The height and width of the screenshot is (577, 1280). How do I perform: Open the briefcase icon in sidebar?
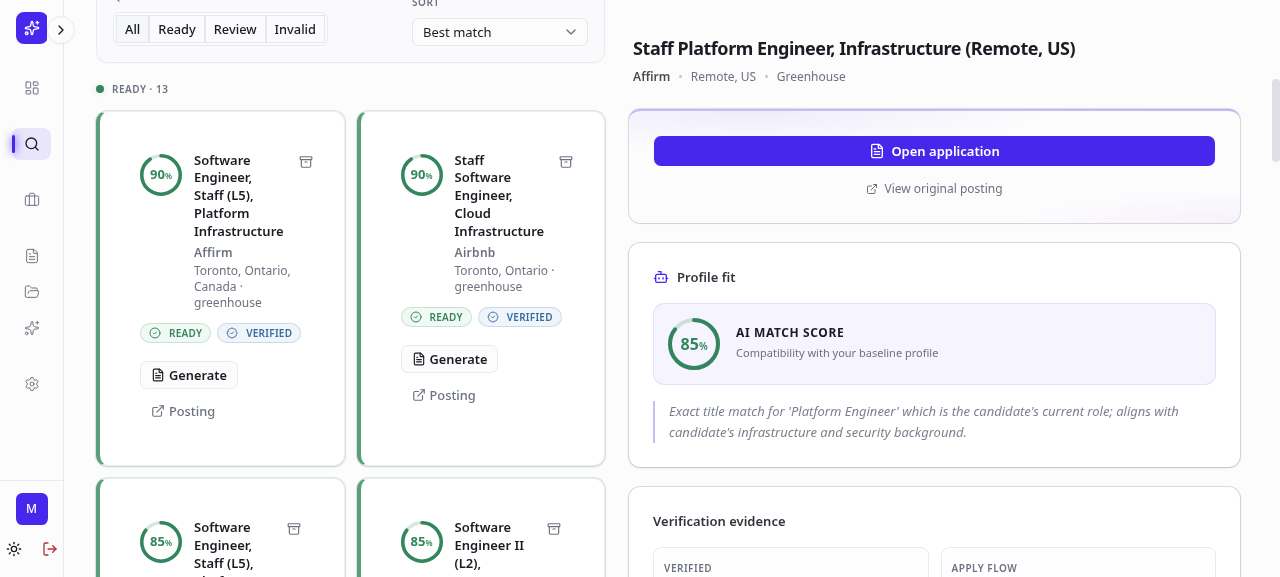[32, 200]
